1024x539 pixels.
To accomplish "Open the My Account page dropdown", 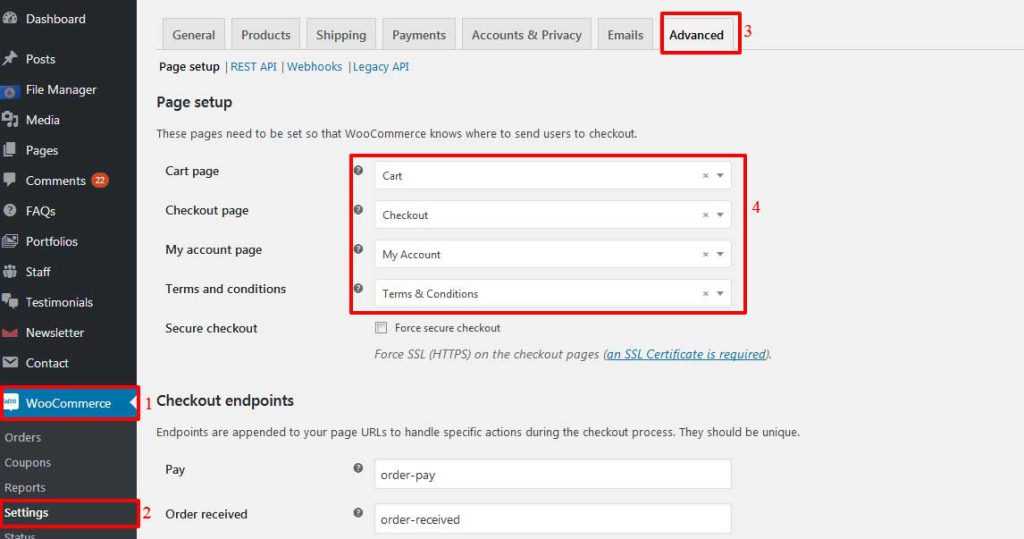I will click(x=552, y=254).
